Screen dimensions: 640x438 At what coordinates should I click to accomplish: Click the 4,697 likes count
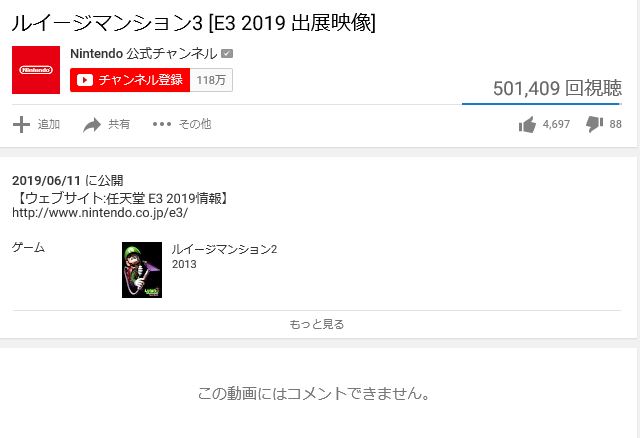[x=556, y=124]
